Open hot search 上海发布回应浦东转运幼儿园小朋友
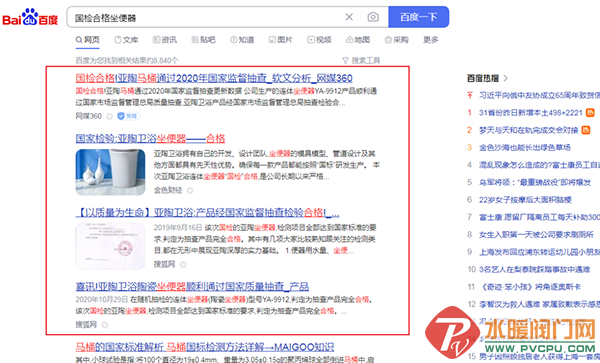The image size is (600, 363). click(x=540, y=252)
